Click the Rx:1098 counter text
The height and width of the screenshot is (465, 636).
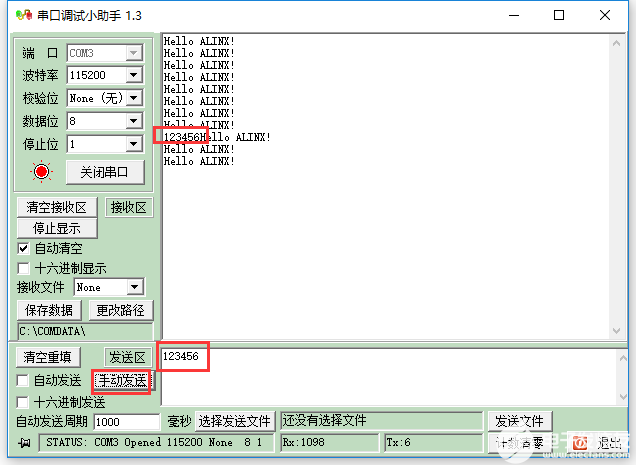click(x=303, y=442)
